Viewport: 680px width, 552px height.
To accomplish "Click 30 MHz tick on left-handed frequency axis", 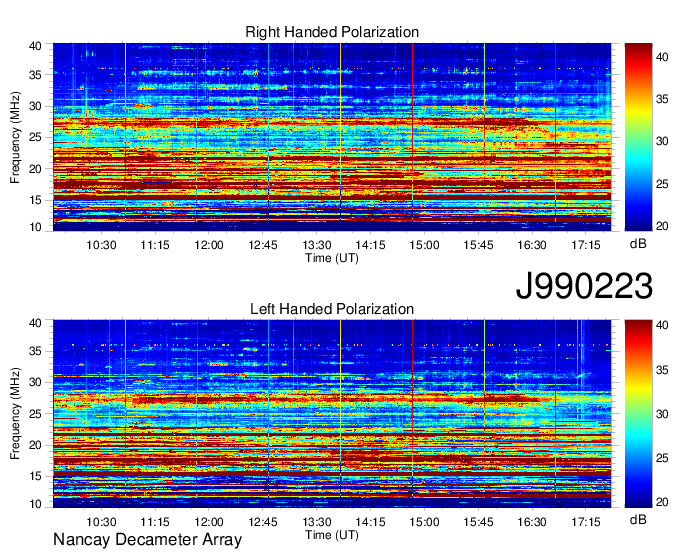I will pyautogui.click(x=35, y=382).
